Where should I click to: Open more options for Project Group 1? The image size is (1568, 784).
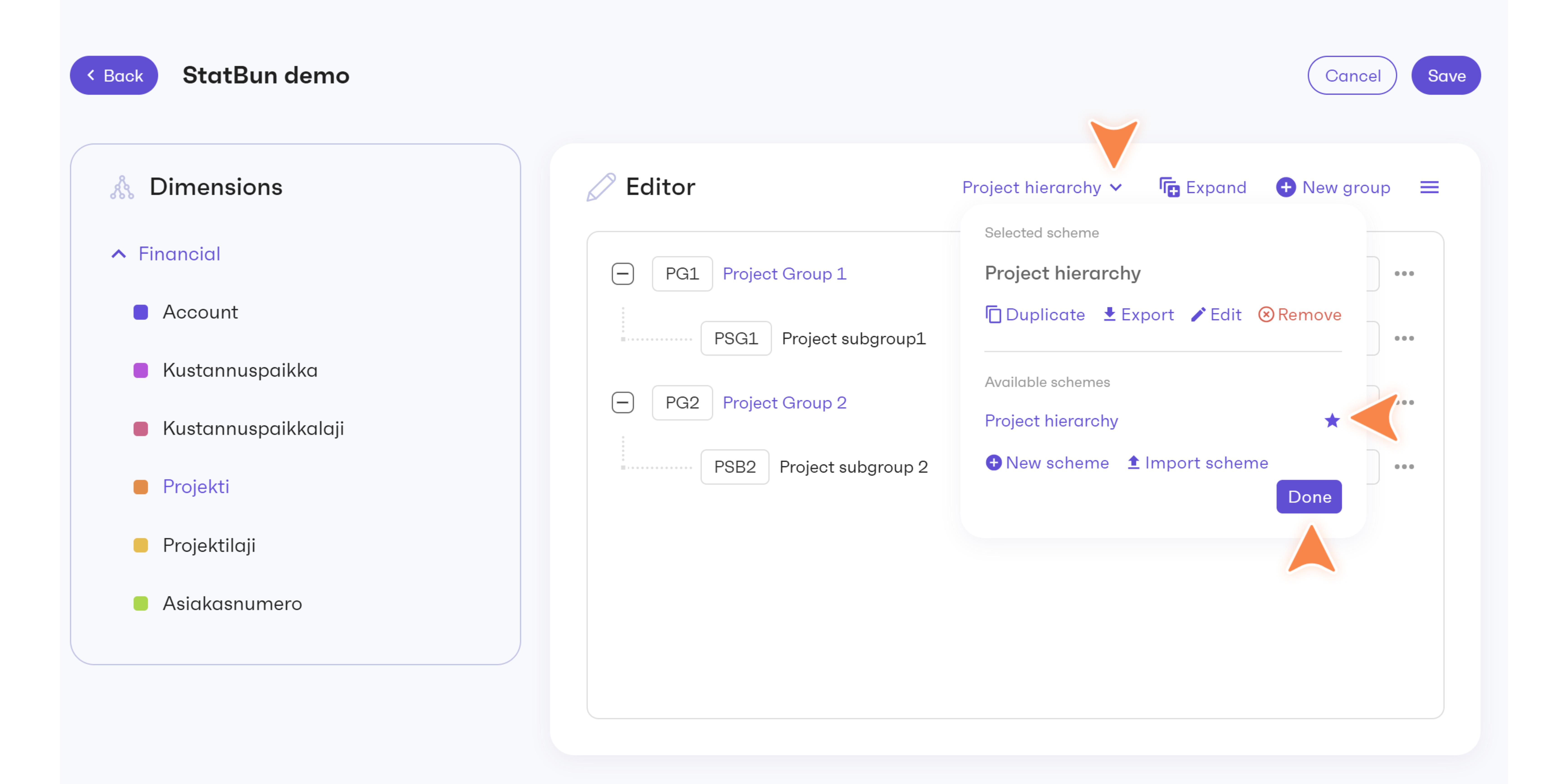tap(1404, 274)
